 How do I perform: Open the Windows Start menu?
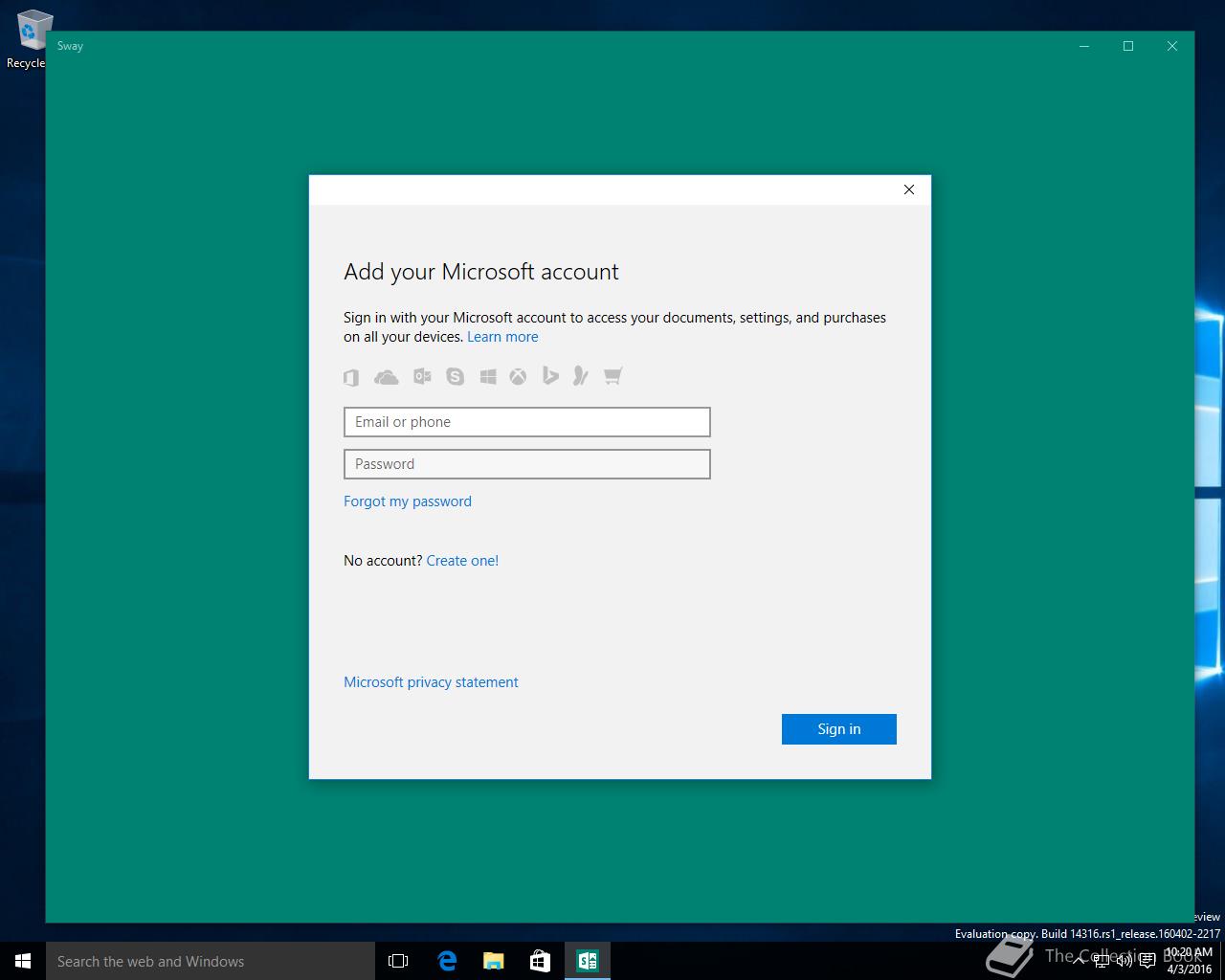[x=23, y=961]
